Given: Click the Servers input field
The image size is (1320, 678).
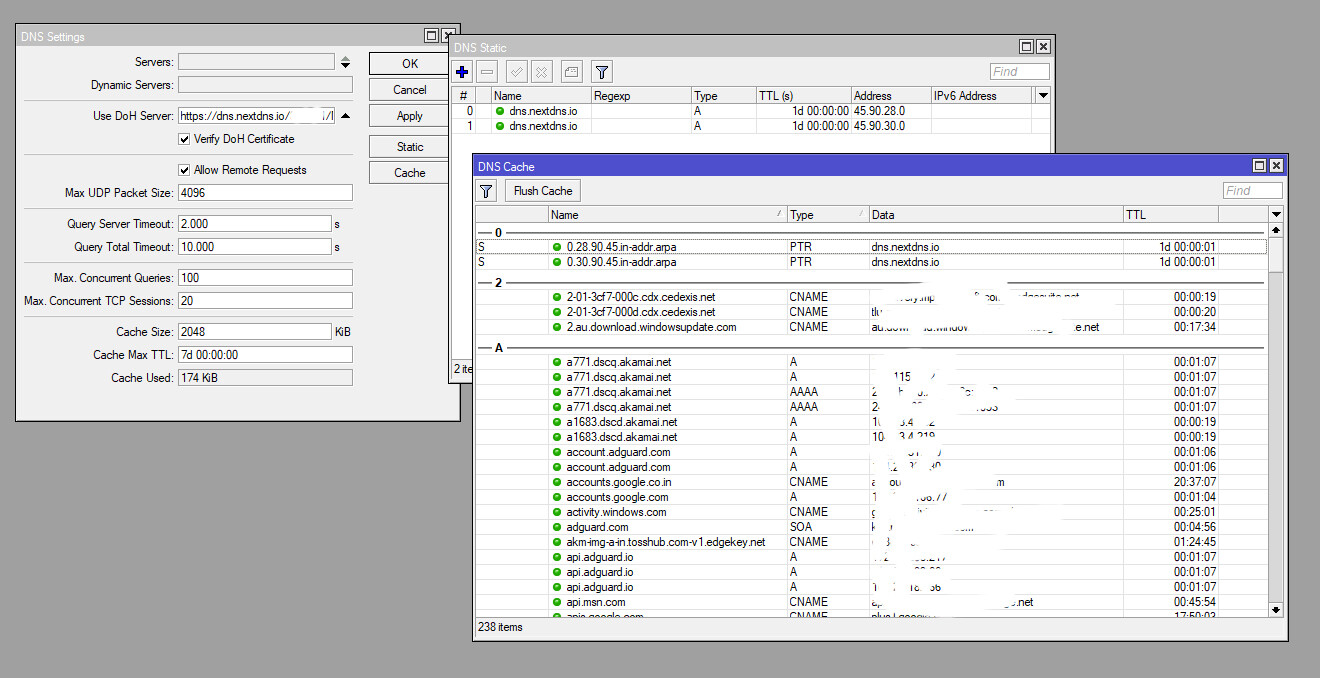Looking at the screenshot, I should [x=256, y=62].
